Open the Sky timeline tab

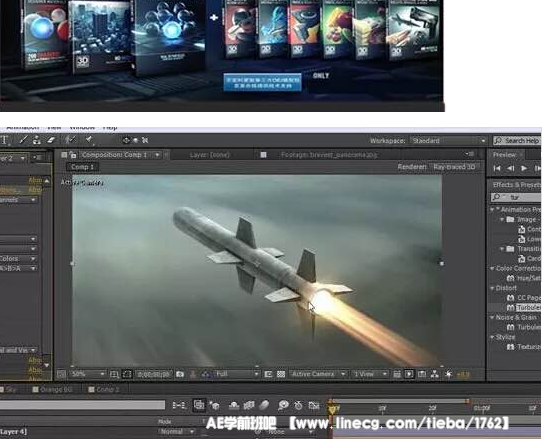pyautogui.click(x=11, y=390)
